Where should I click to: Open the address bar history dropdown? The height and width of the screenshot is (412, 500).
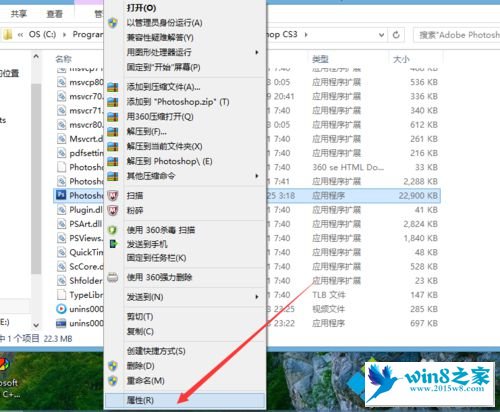[381, 35]
